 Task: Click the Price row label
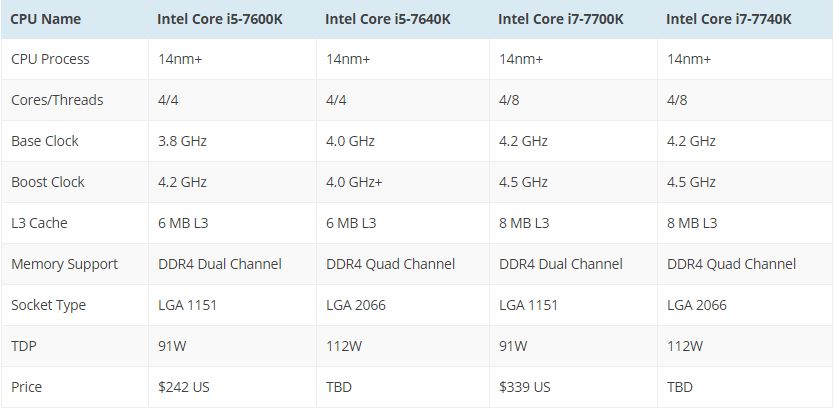27,387
